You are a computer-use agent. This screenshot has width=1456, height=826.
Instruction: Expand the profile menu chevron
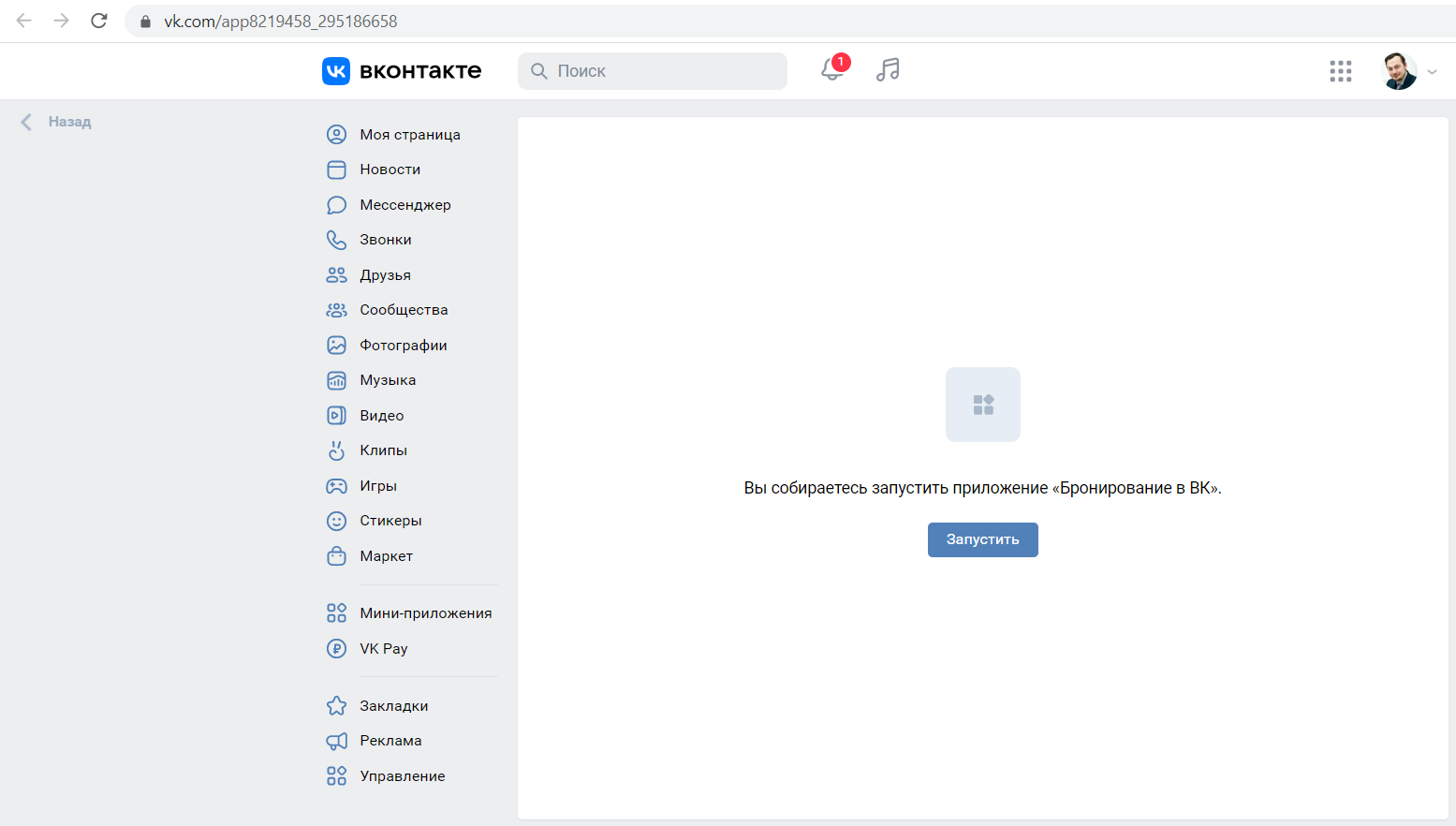[x=1432, y=72]
